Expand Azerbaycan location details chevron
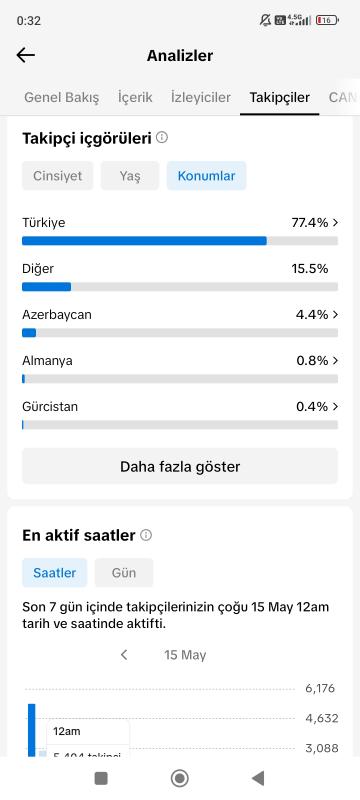This screenshot has width=360, height=800. [335, 314]
